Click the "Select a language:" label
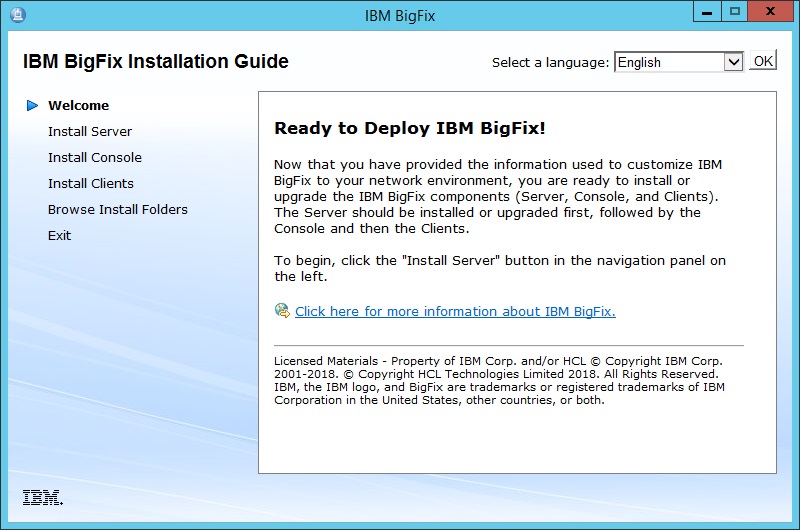The width and height of the screenshot is (800, 530). pyautogui.click(x=550, y=62)
